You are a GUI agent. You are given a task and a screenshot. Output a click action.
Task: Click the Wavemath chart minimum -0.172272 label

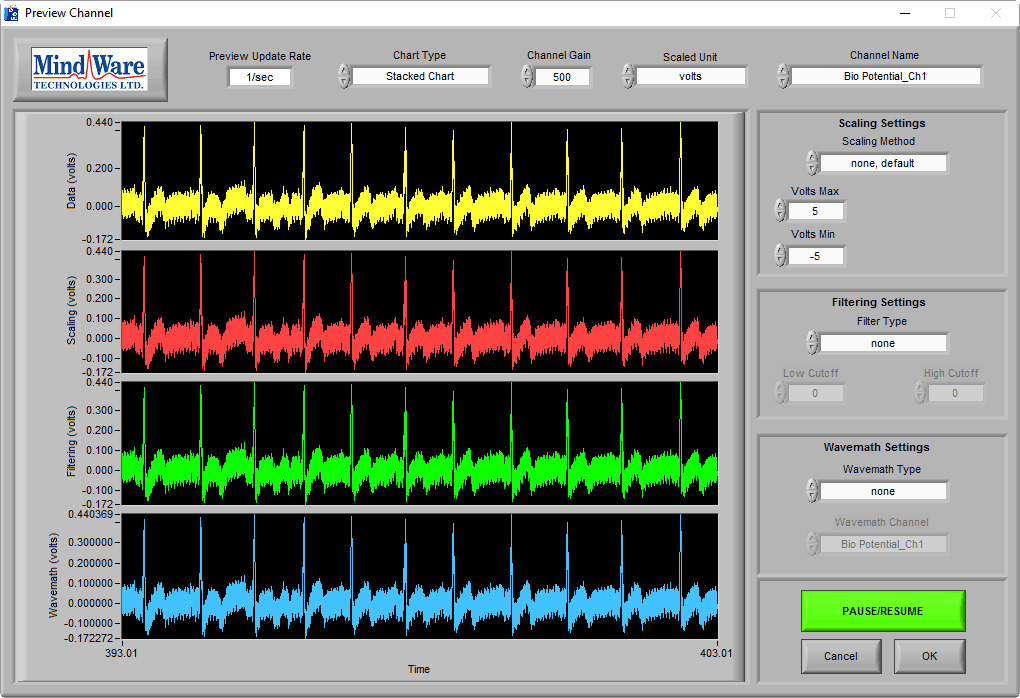pyautogui.click(x=88, y=638)
